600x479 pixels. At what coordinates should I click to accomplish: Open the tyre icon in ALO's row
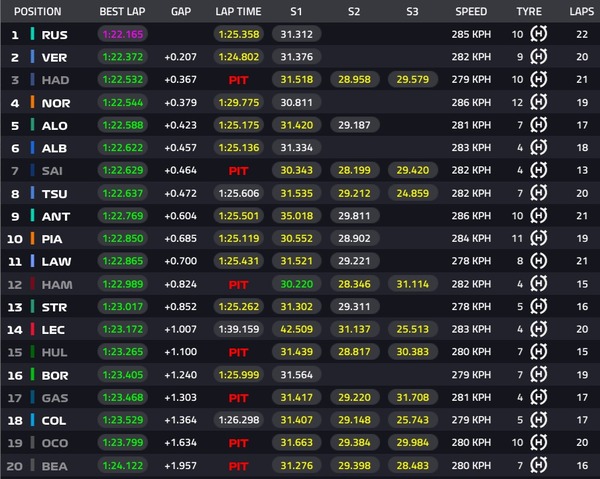coord(540,125)
